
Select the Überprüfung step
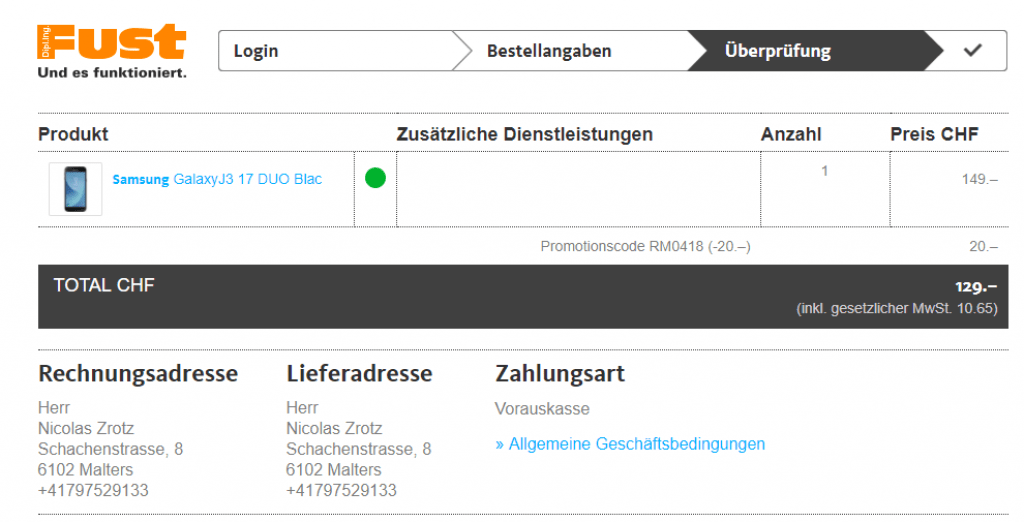tap(778, 51)
